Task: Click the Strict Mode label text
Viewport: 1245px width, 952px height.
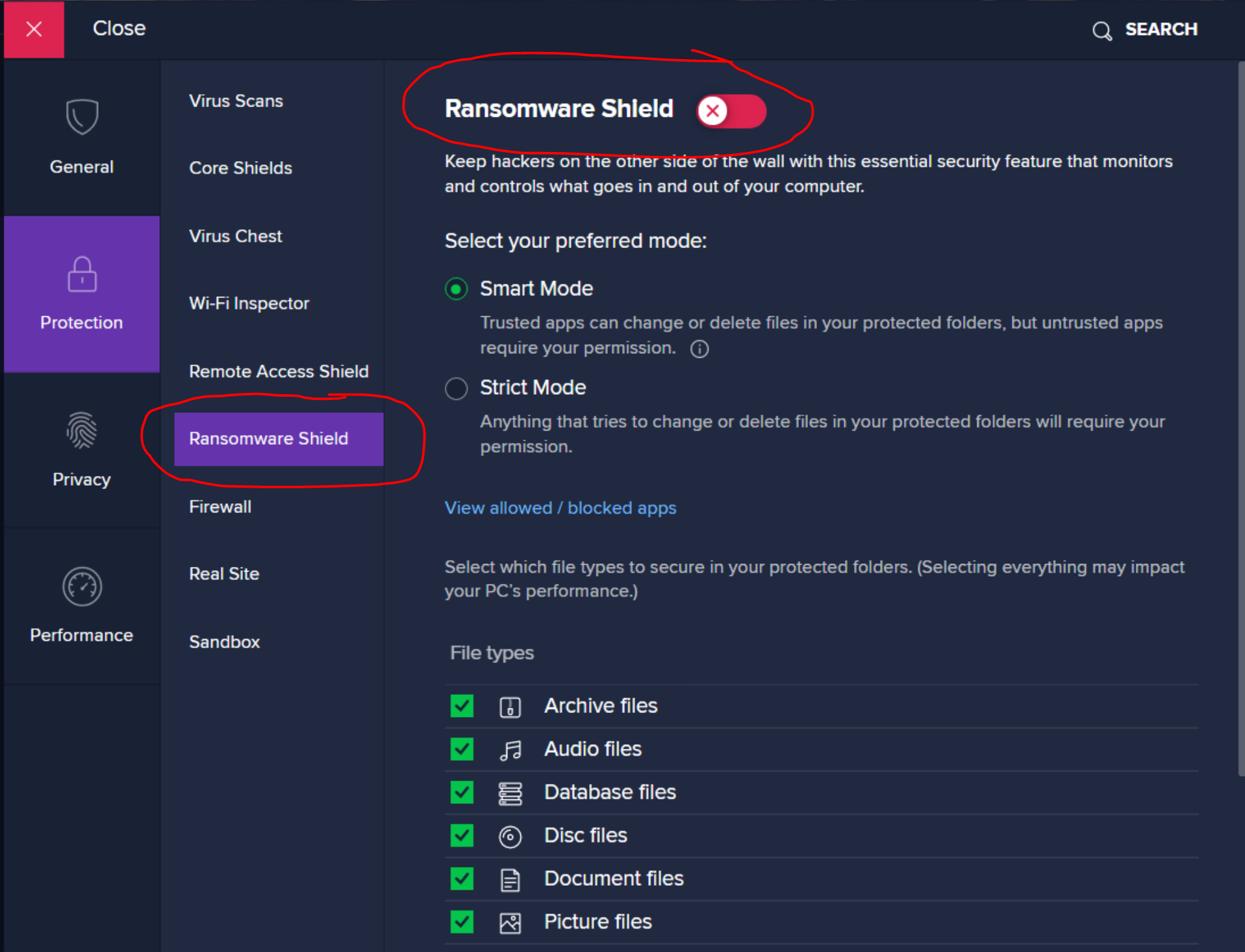Action: 533,387
